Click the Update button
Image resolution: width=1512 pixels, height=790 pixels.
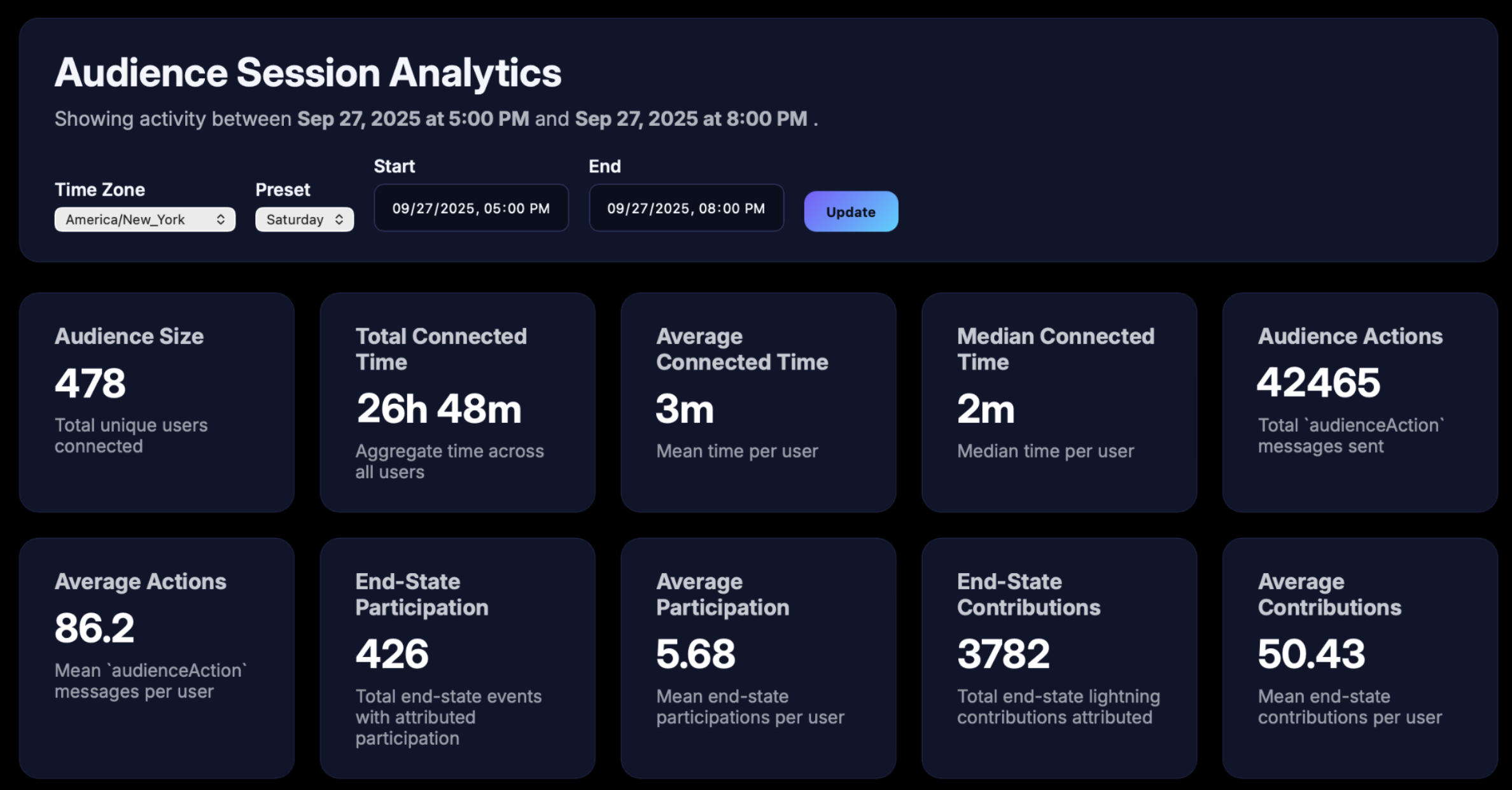pyautogui.click(x=850, y=211)
